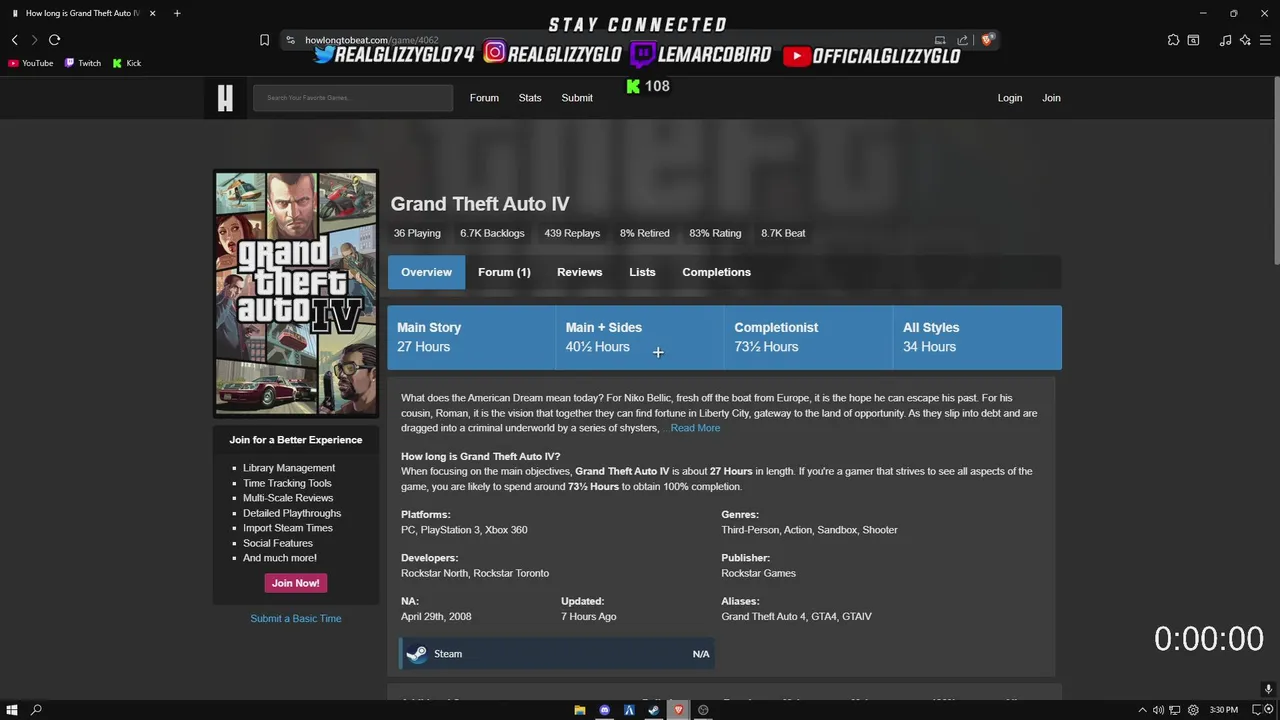Click the April 29th, 2008 release date

pos(436,617)
